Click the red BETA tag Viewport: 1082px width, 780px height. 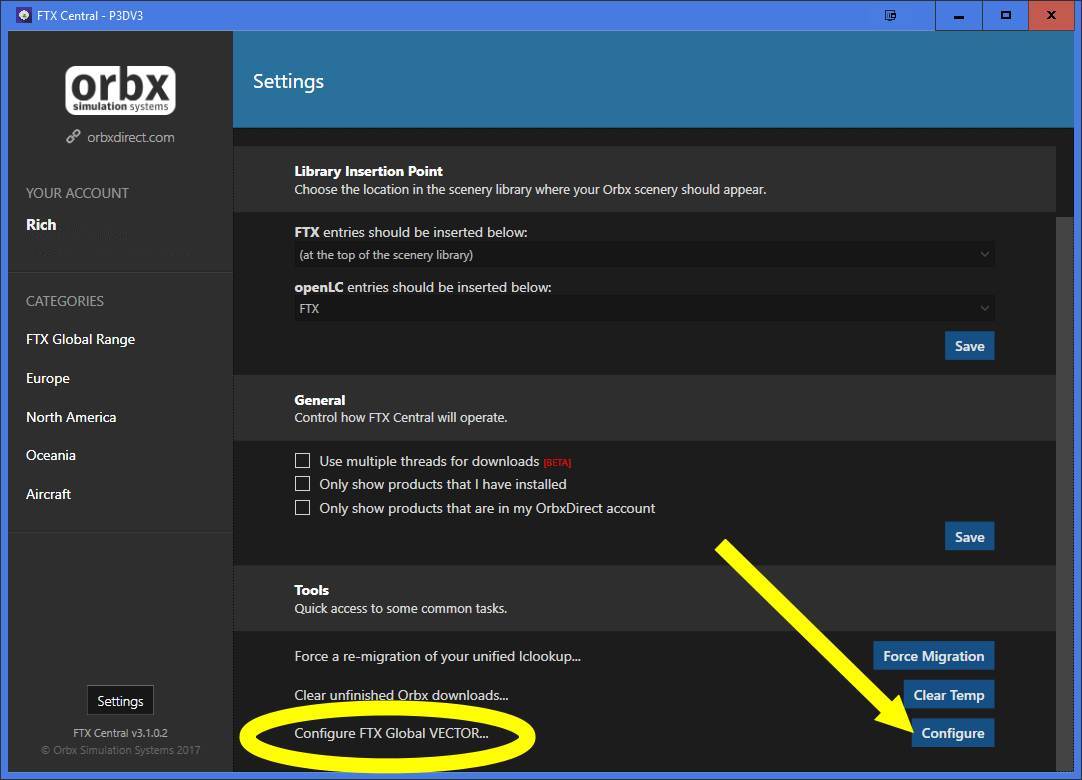click(x=558, y=462)
